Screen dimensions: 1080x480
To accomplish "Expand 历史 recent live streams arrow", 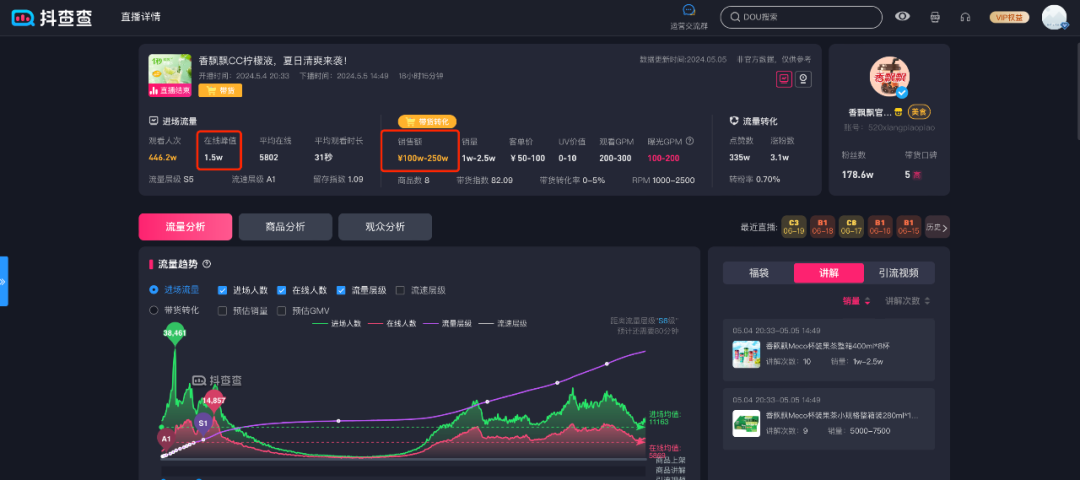I will tap(937, 227).
